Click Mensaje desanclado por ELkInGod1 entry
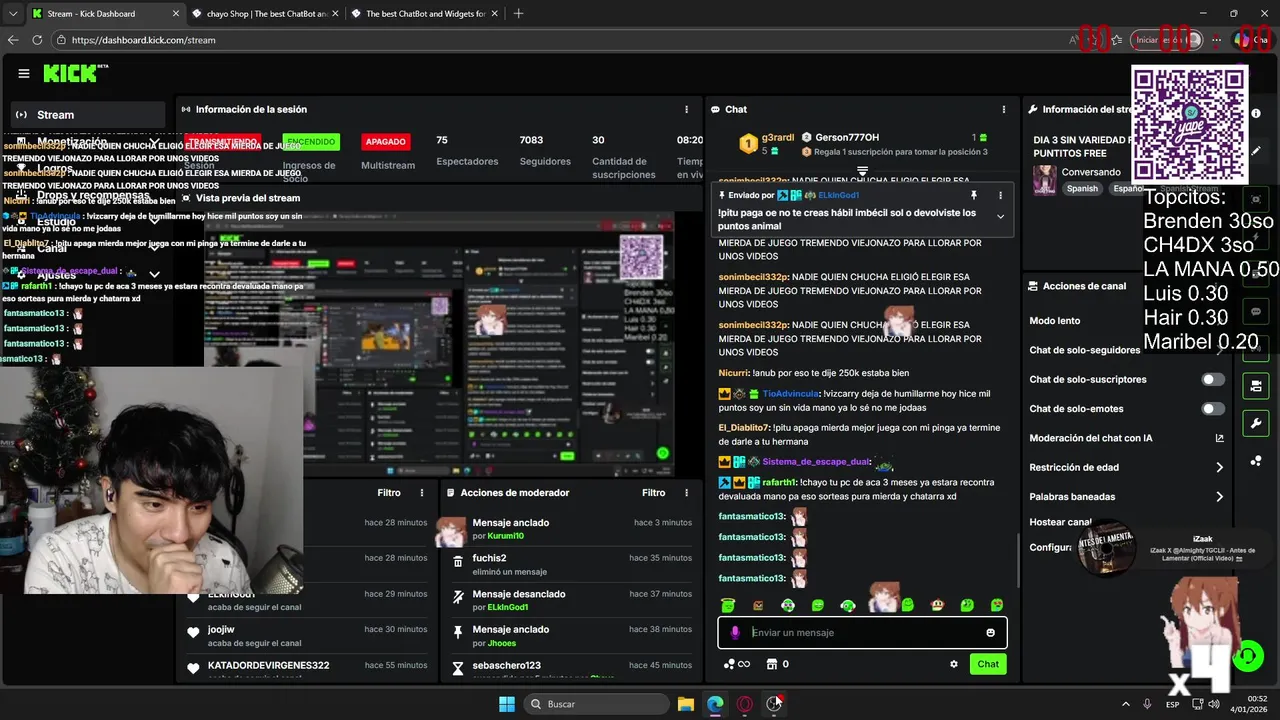Image resolution: width=1280 pixels, height=720 pixels. [x=571, y=600]
